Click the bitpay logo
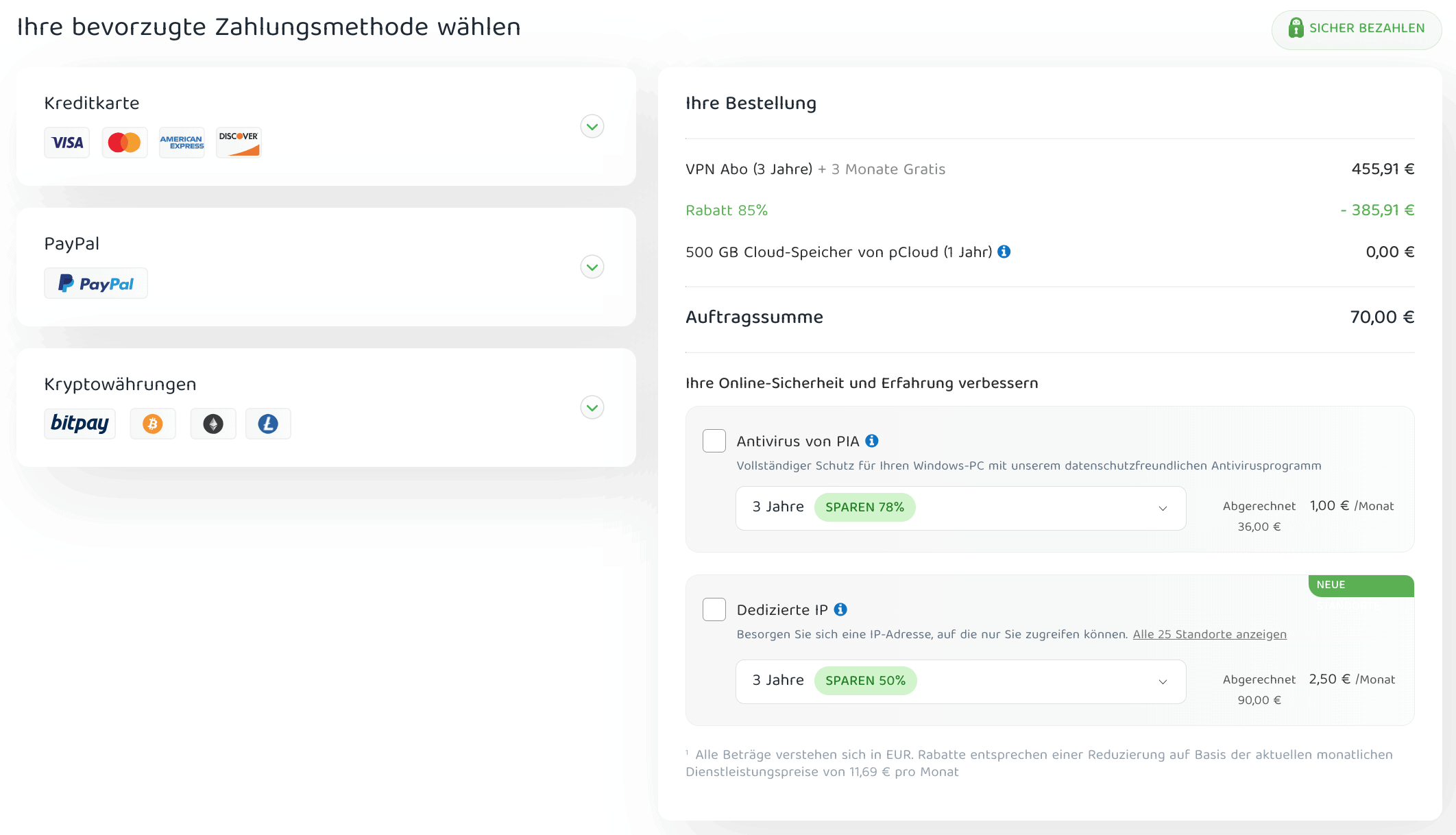 80,424
